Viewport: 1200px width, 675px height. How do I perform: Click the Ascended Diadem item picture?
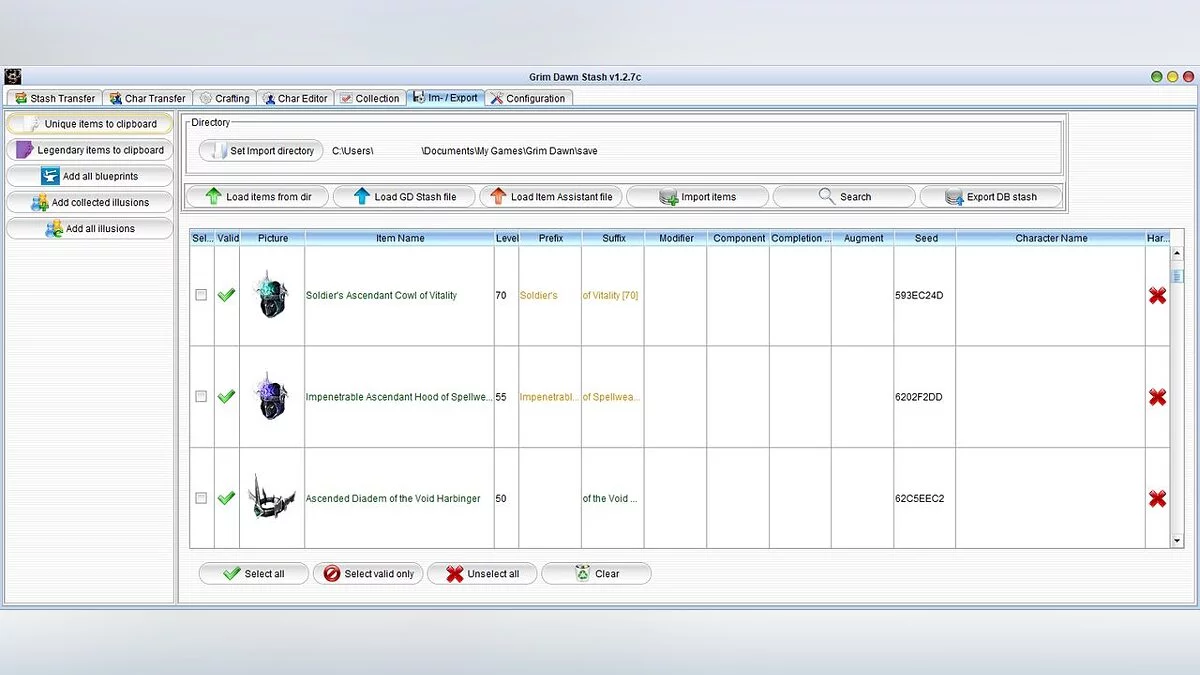[x=272, y=497]
